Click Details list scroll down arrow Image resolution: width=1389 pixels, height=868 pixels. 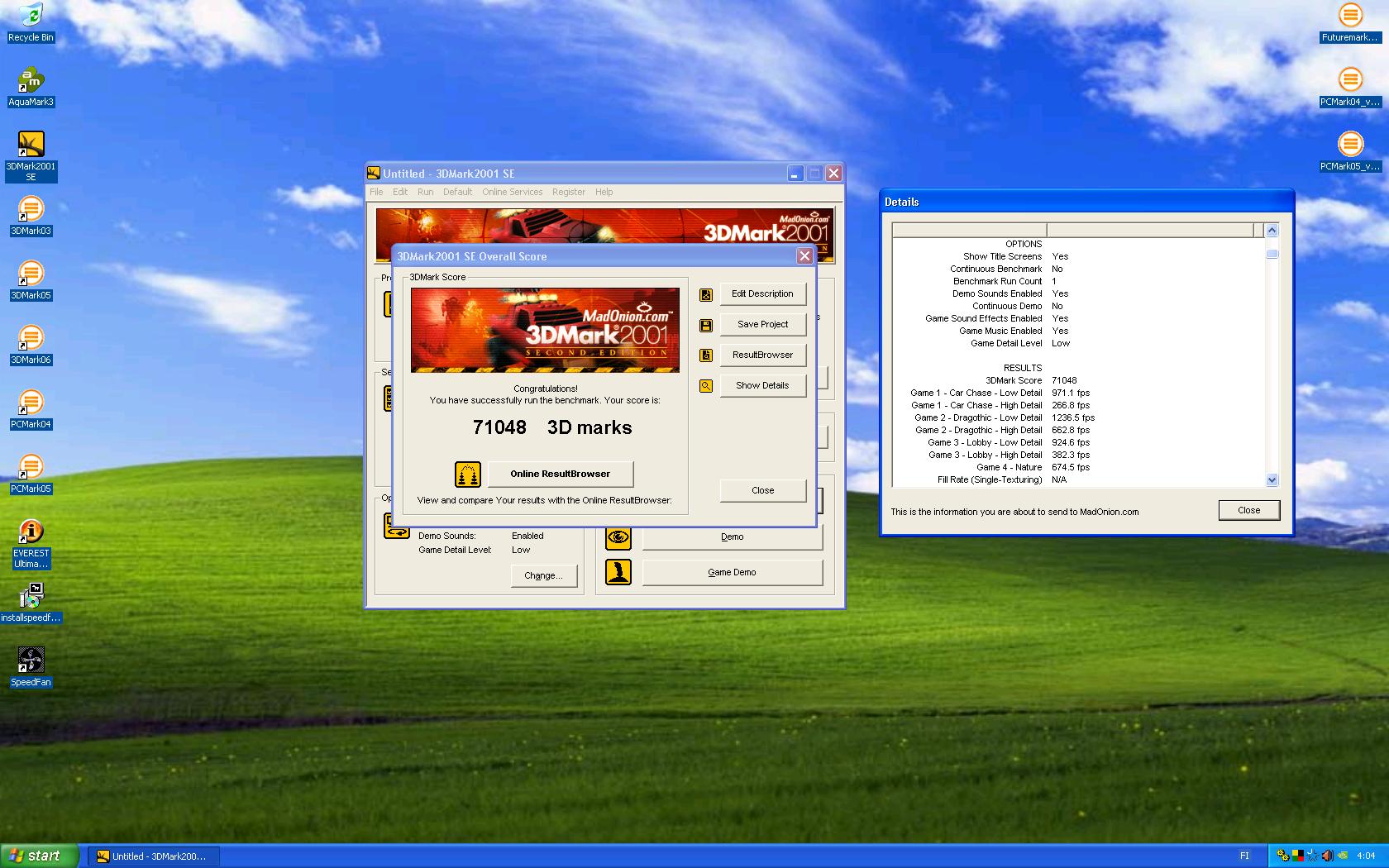[1272, 479]
